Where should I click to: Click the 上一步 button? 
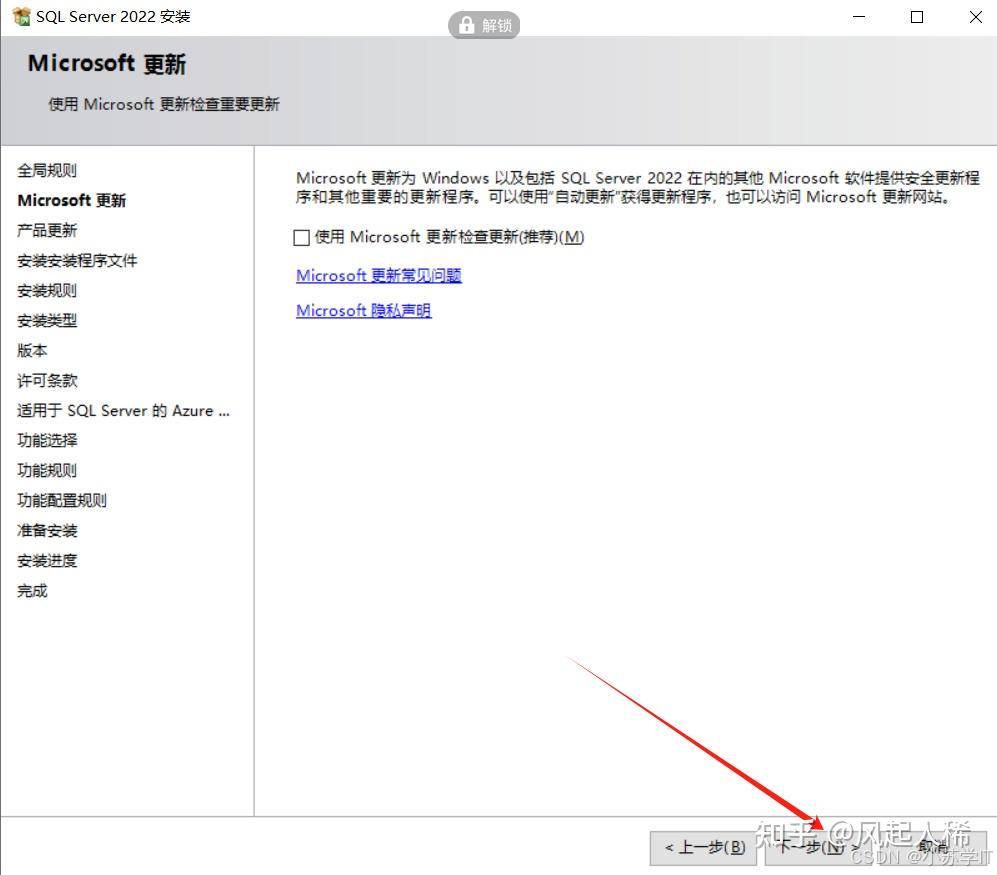click(x=703, y=845)
